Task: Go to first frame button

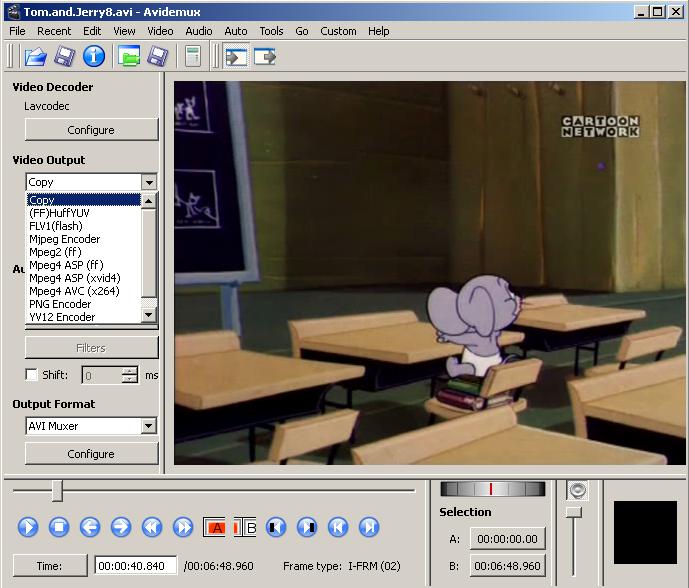Action: [x=338, y=527]
